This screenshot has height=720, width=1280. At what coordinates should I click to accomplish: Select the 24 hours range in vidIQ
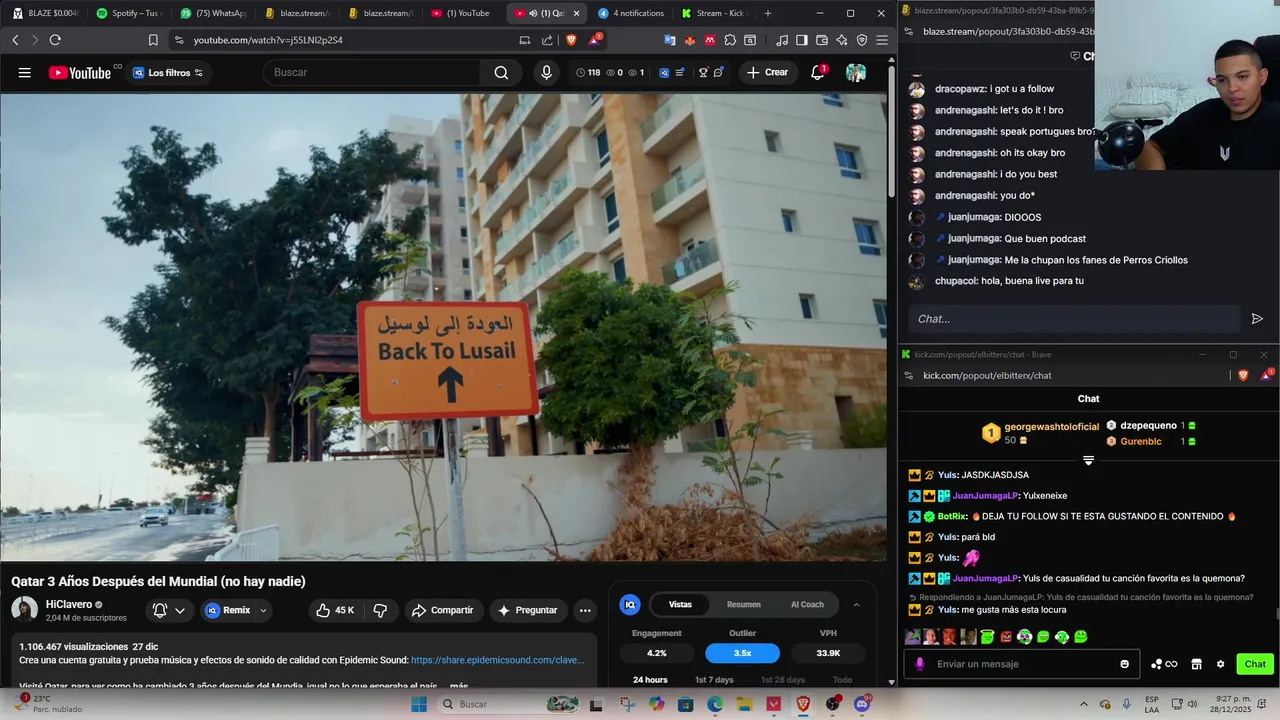[650, 680]
